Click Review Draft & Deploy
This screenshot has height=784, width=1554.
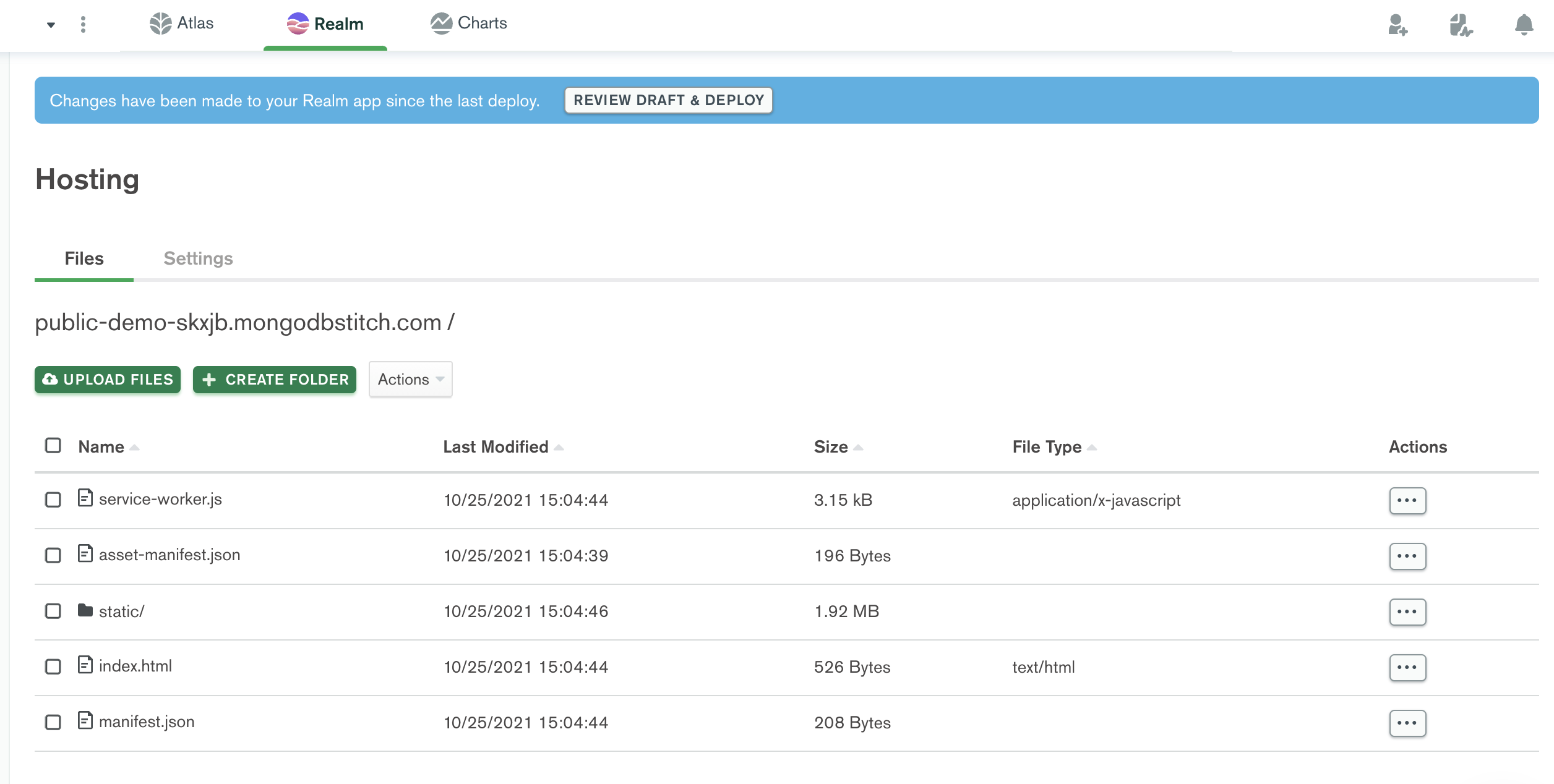tap(668, 100)
